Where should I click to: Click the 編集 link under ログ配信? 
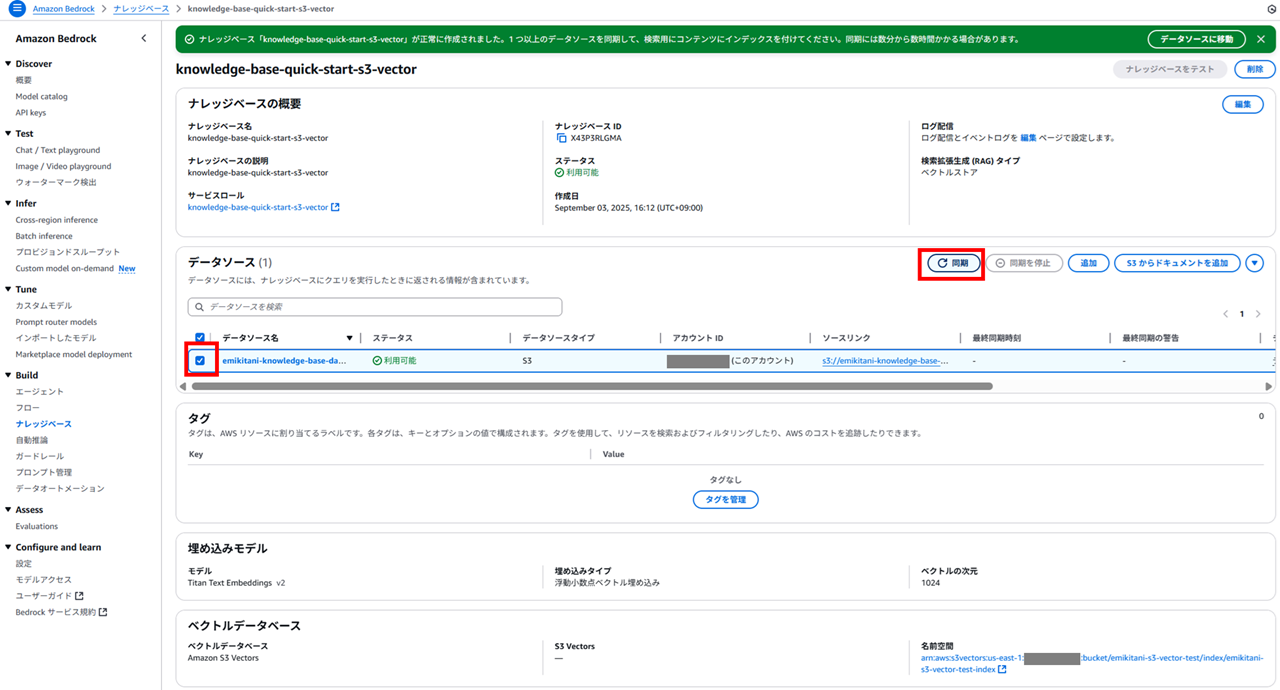1028,138
